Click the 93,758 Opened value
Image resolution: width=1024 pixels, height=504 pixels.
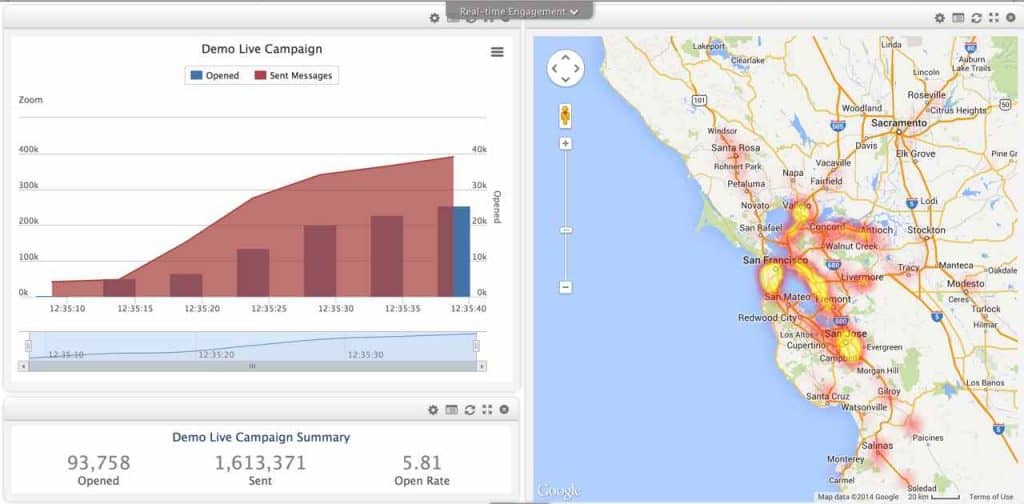pos(99,463)
